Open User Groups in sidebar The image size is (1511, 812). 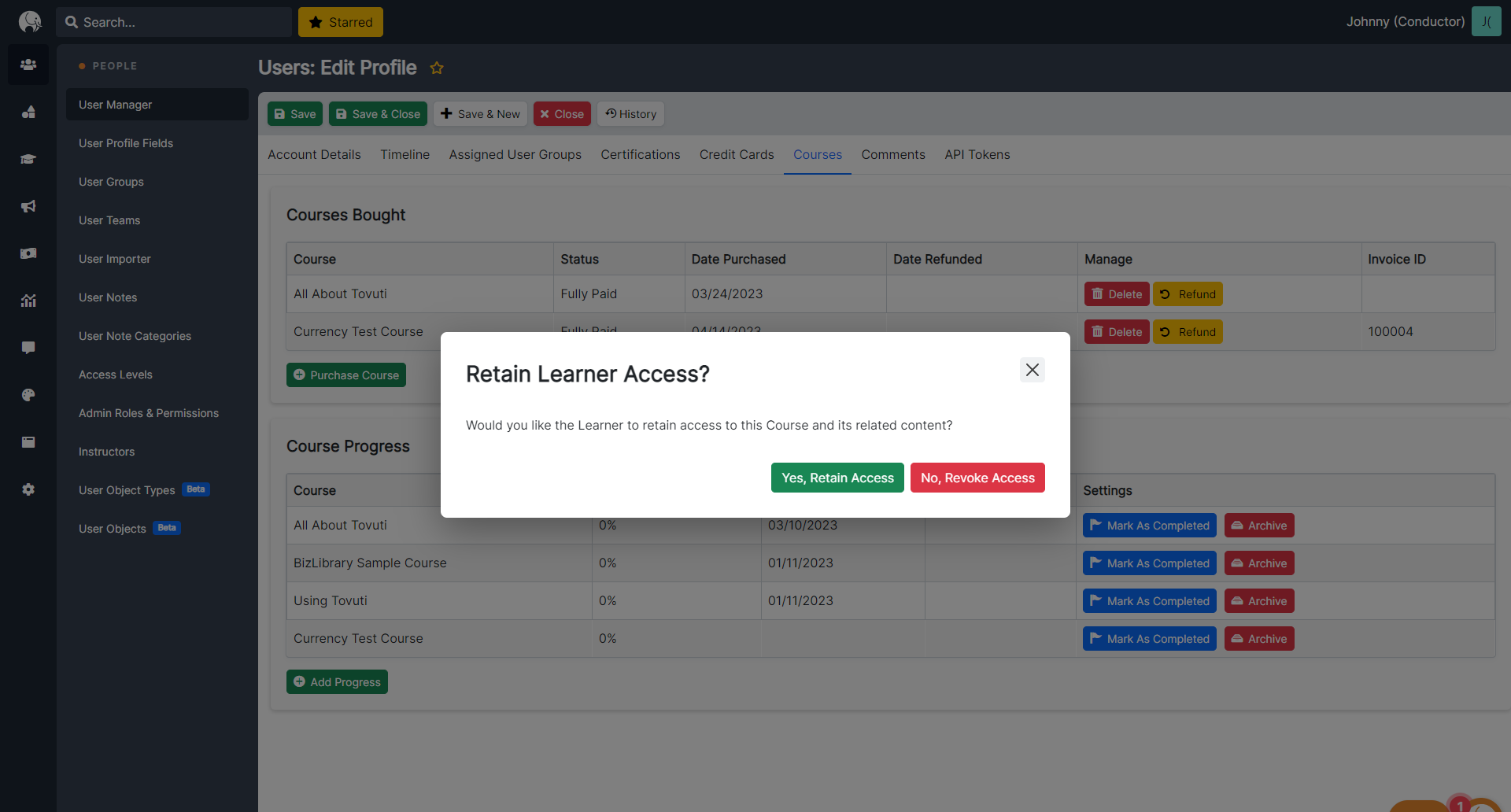click(x=157, y=182)
